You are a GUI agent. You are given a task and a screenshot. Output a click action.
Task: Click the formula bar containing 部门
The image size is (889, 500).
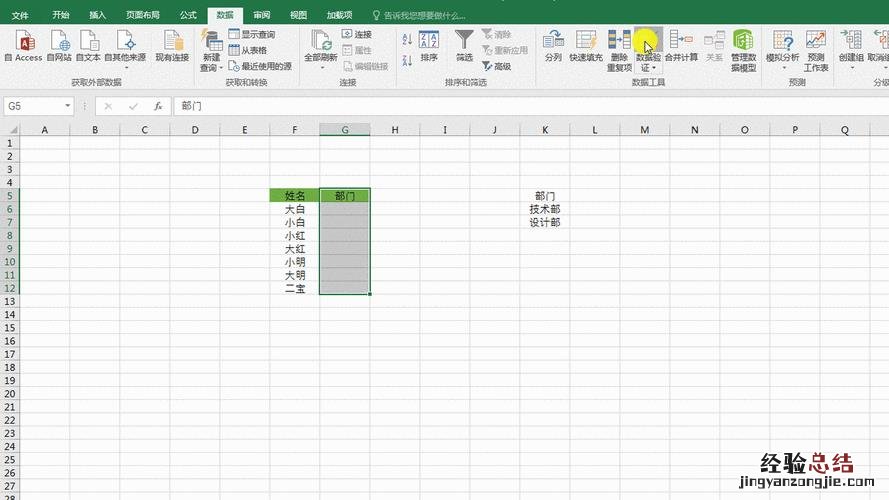pos(500,106)
